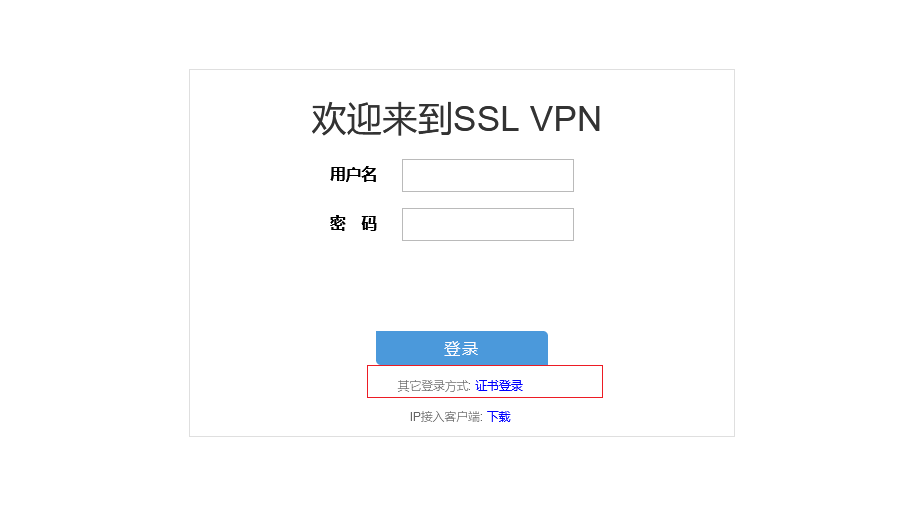Place cursor in the upper text box

click(x=488, y=175)
